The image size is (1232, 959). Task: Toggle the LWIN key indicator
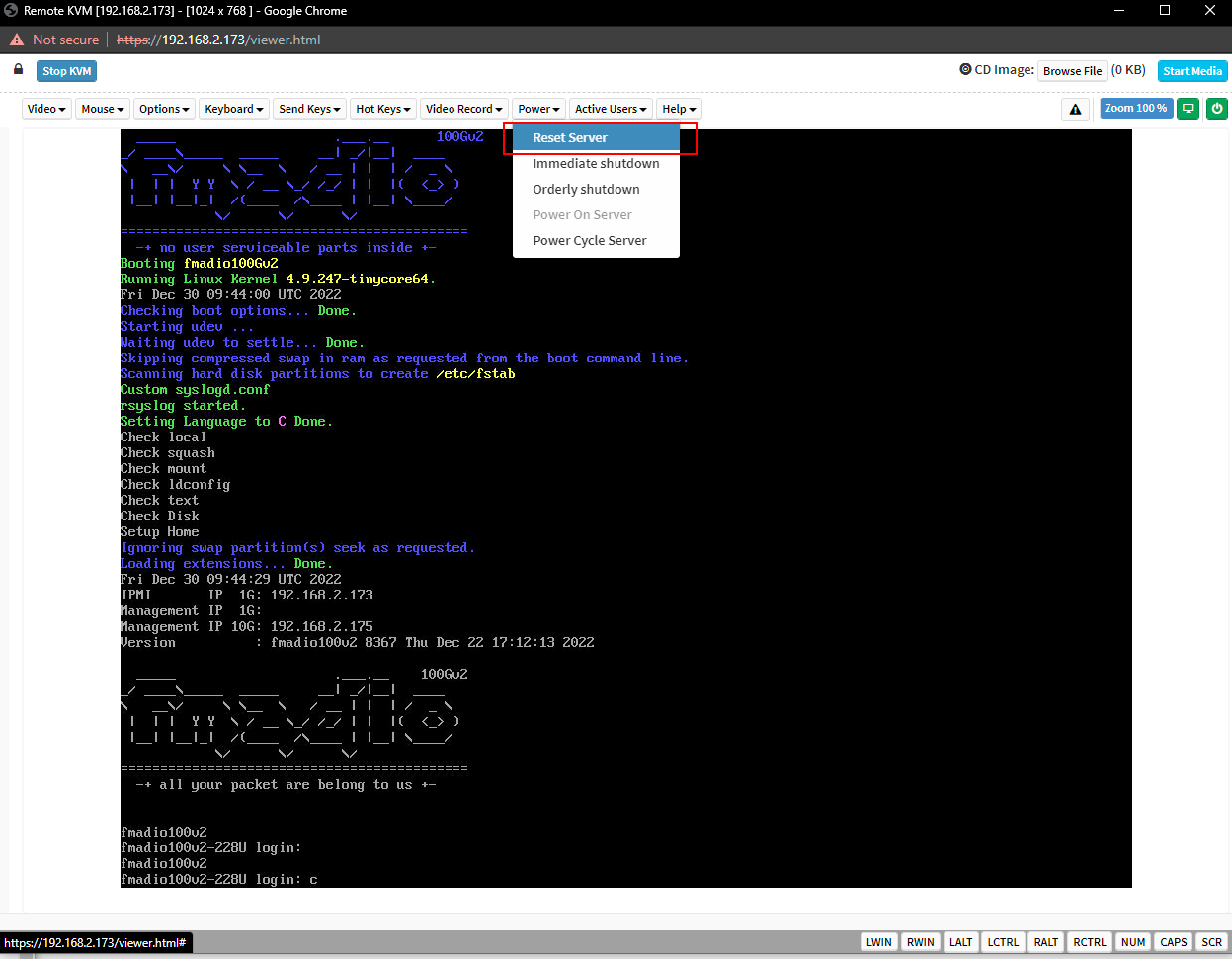point(878,942)
